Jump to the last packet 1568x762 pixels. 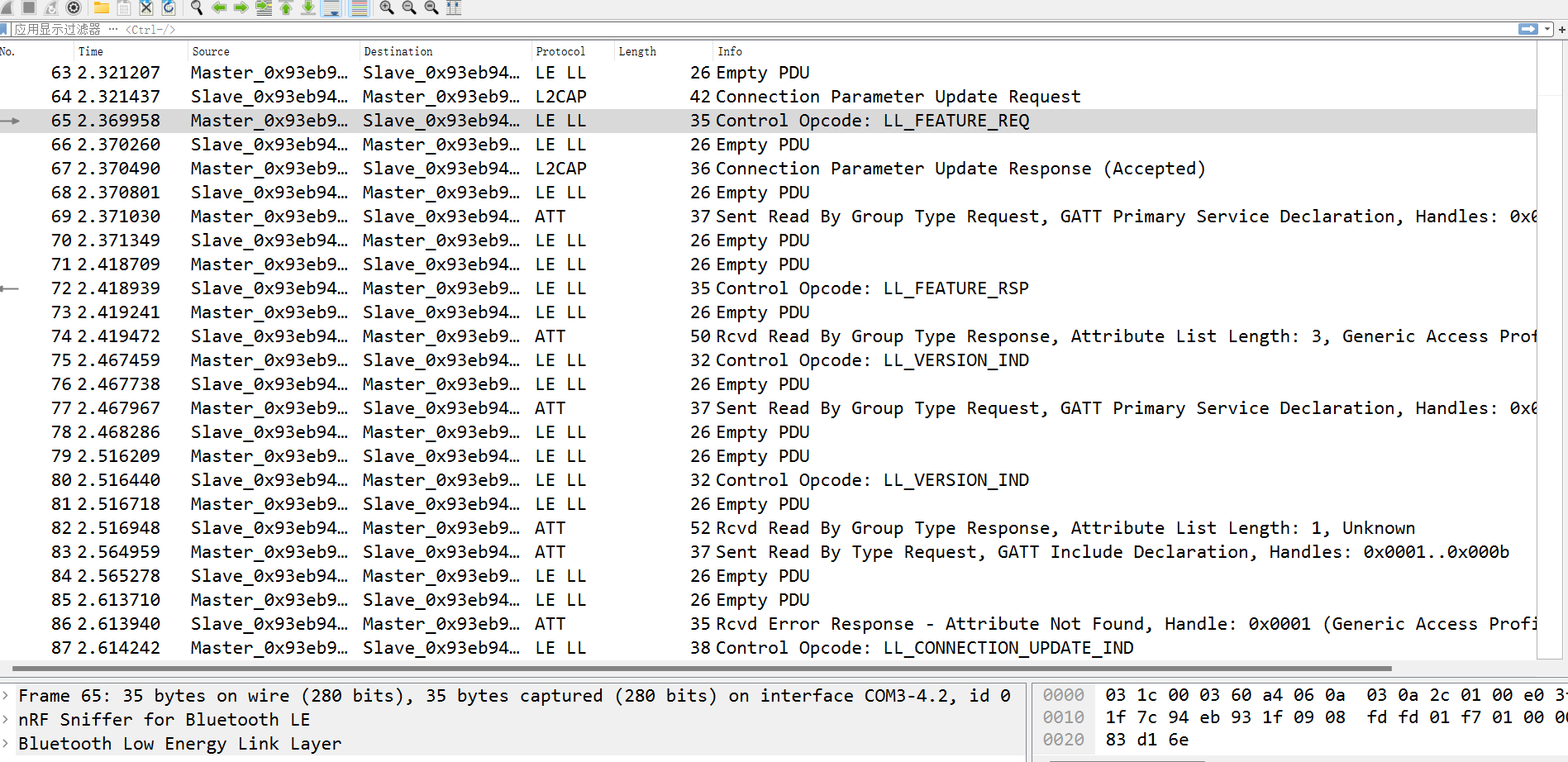[308, 7]
